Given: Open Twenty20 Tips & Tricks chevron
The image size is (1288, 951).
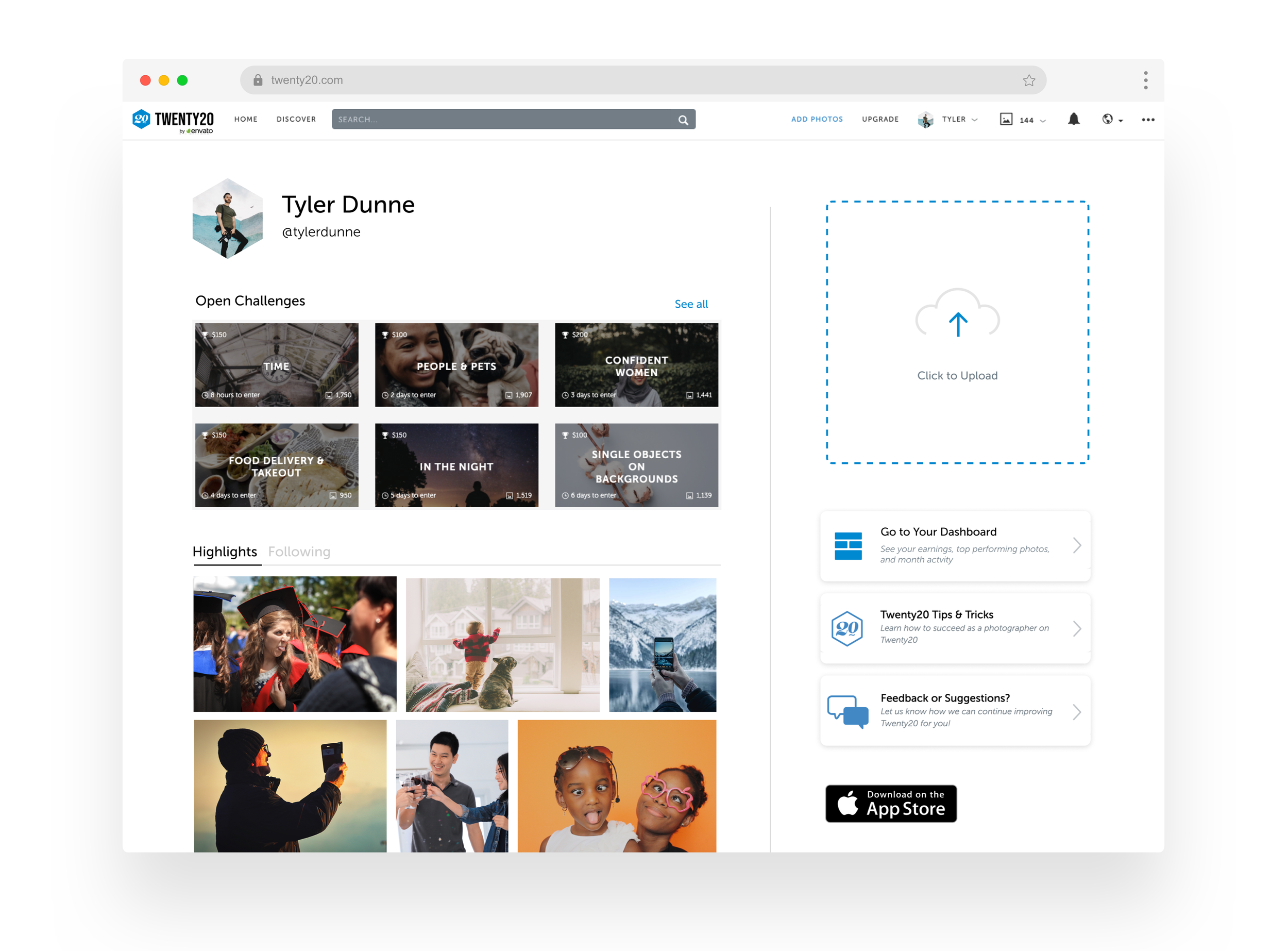Looking at the screenshot, I should click(1076, 628).
